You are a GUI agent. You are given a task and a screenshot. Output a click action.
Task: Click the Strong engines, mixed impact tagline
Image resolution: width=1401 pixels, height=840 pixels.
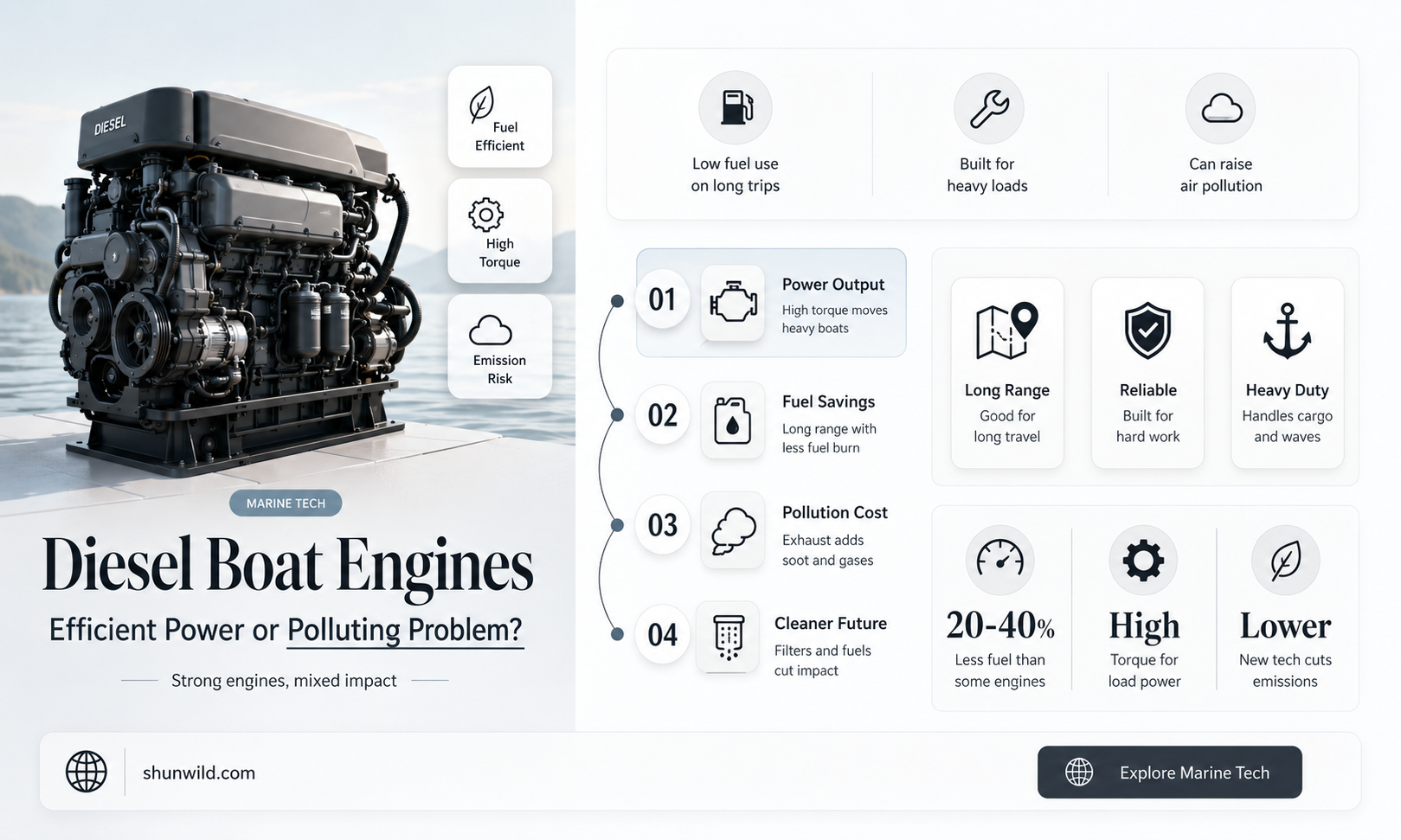pyautogui.click(x=284, y=681)
